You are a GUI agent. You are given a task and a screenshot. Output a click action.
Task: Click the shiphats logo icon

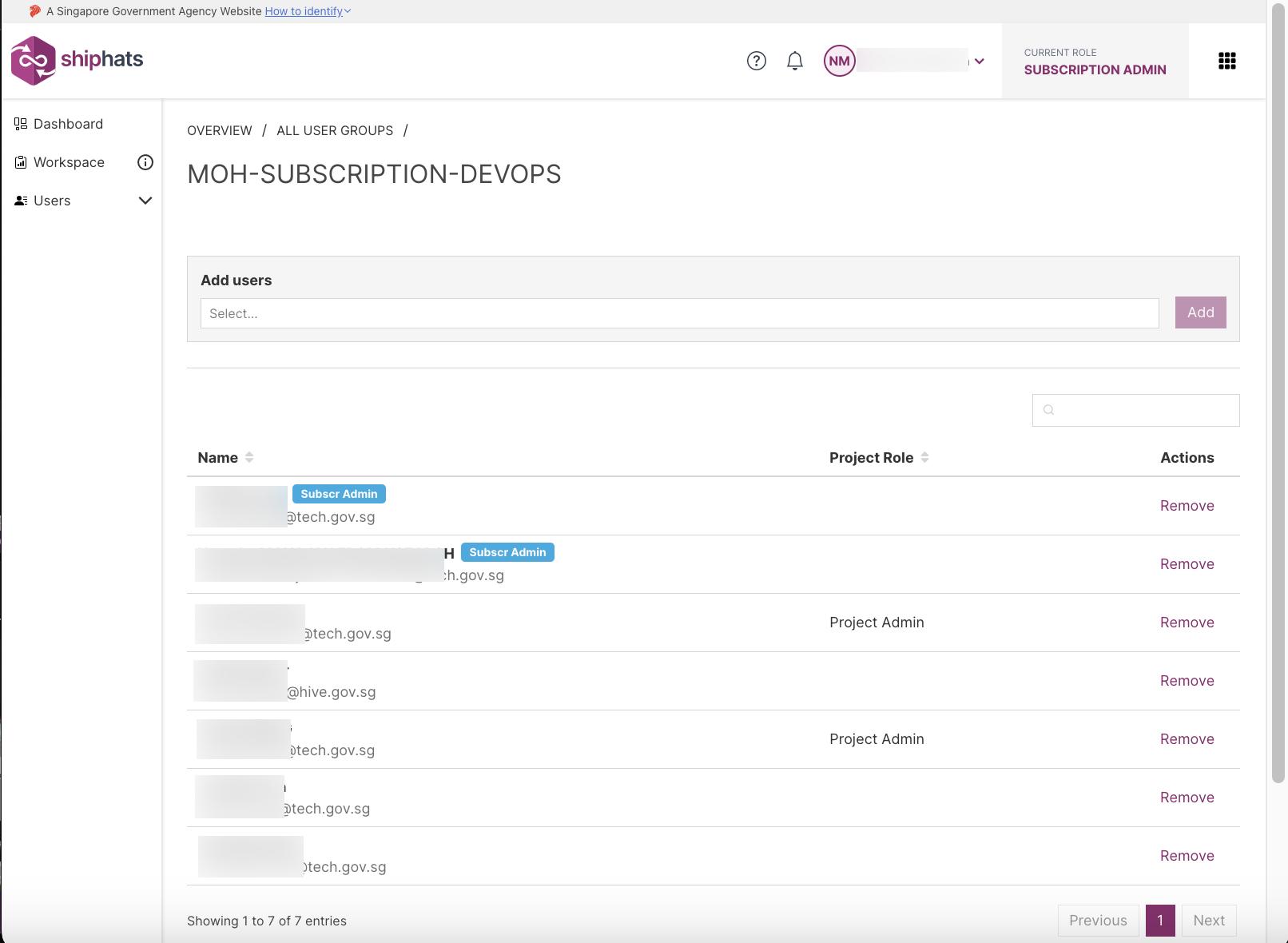tap(33, 61)
